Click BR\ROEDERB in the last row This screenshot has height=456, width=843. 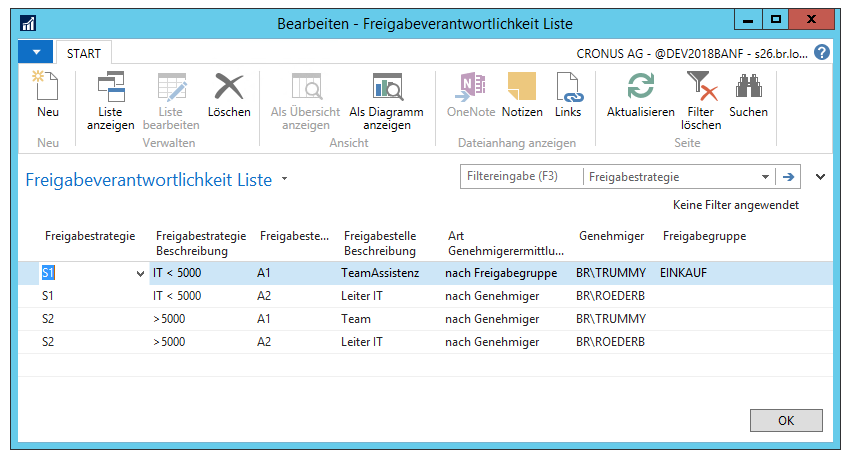[610, 342]
